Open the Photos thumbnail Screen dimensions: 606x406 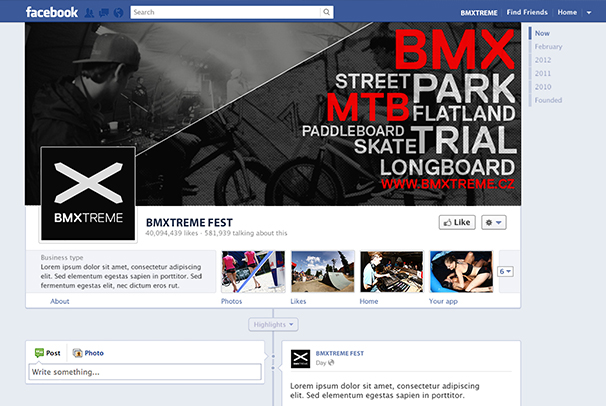(246, 271)
